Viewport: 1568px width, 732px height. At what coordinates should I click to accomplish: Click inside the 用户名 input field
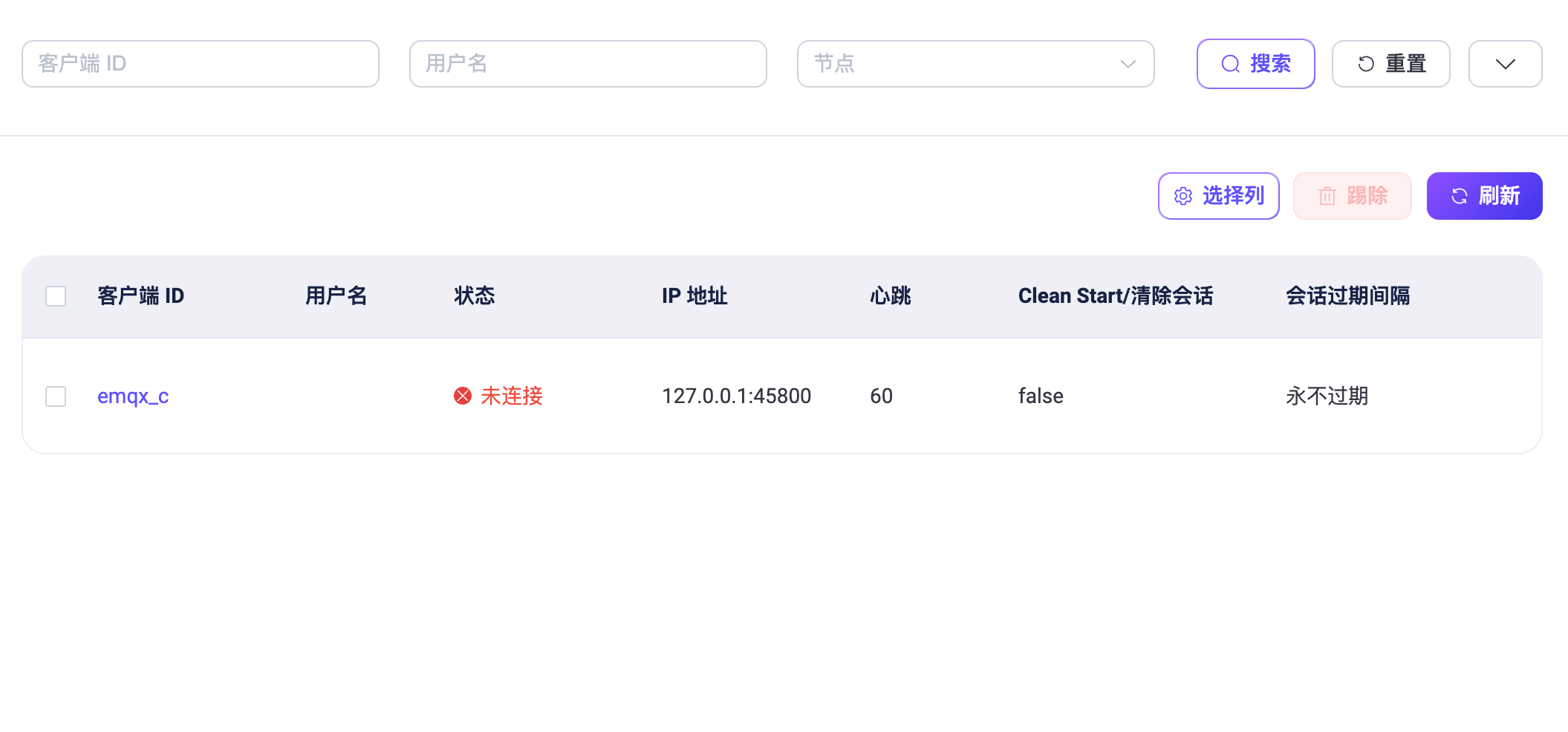pos(588,64)
